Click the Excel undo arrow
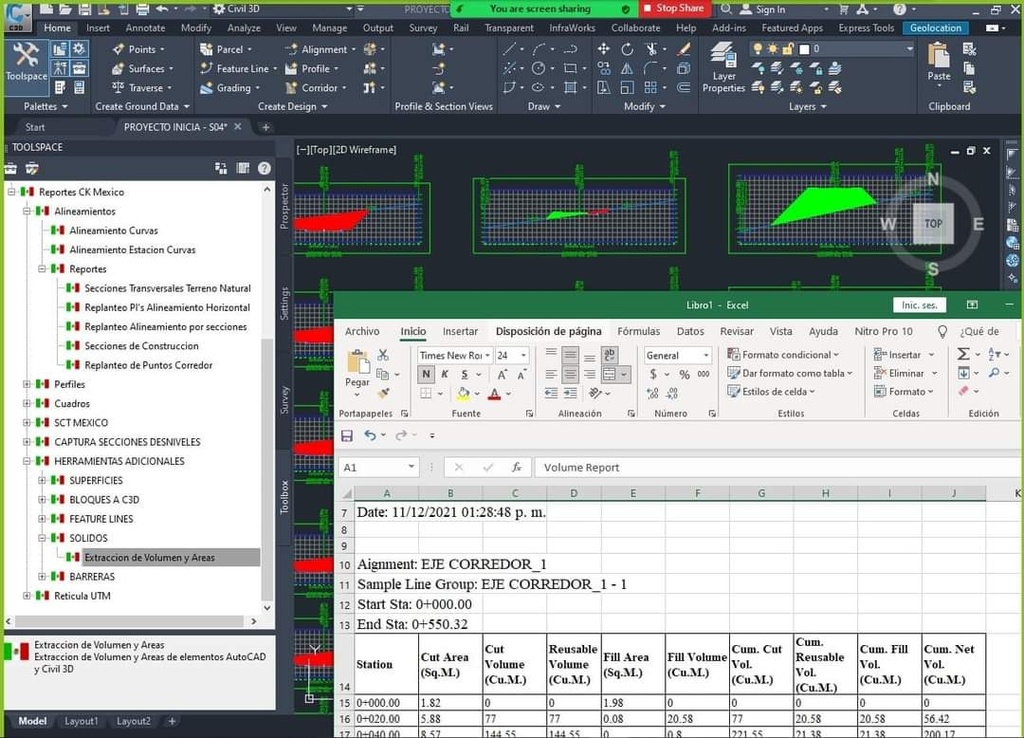This screenshot has height=738, width=1024. 370,435
